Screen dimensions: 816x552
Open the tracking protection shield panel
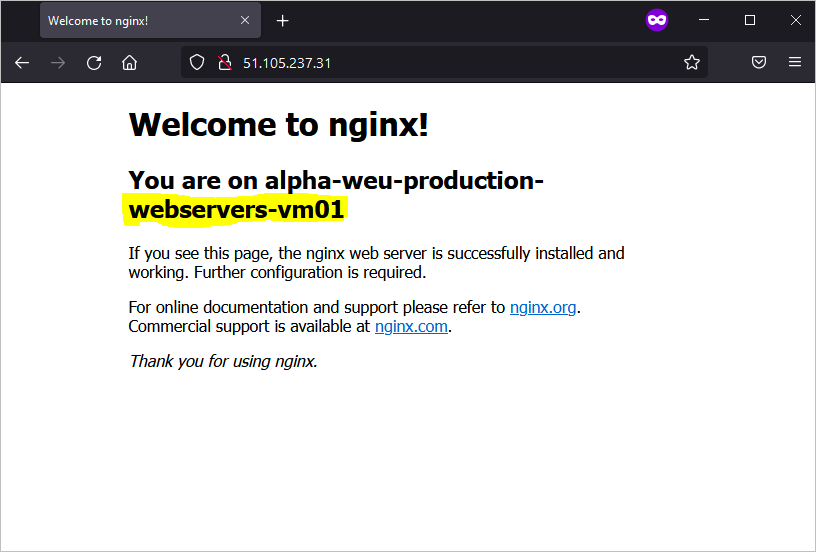[x=197, y=62]
